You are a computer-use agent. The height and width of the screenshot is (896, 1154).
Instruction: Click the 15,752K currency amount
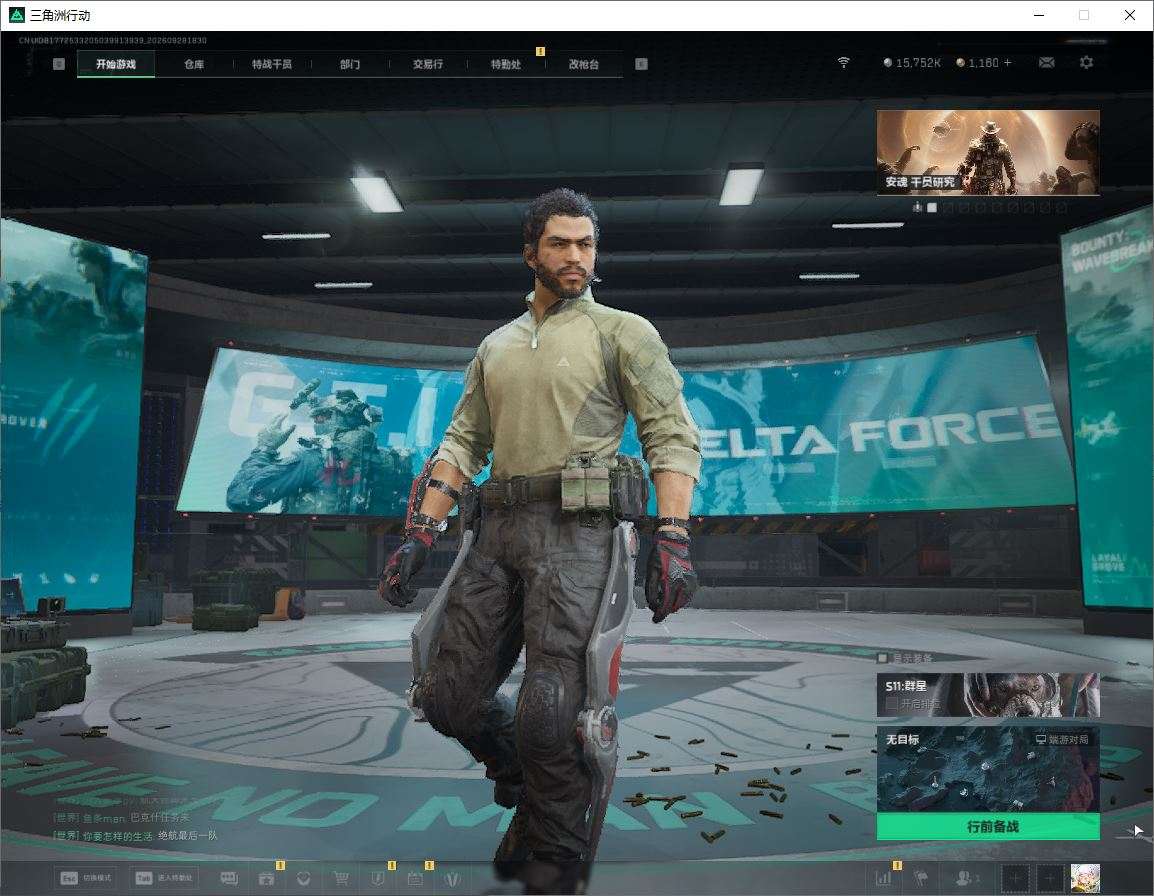[x=918, y=63]
